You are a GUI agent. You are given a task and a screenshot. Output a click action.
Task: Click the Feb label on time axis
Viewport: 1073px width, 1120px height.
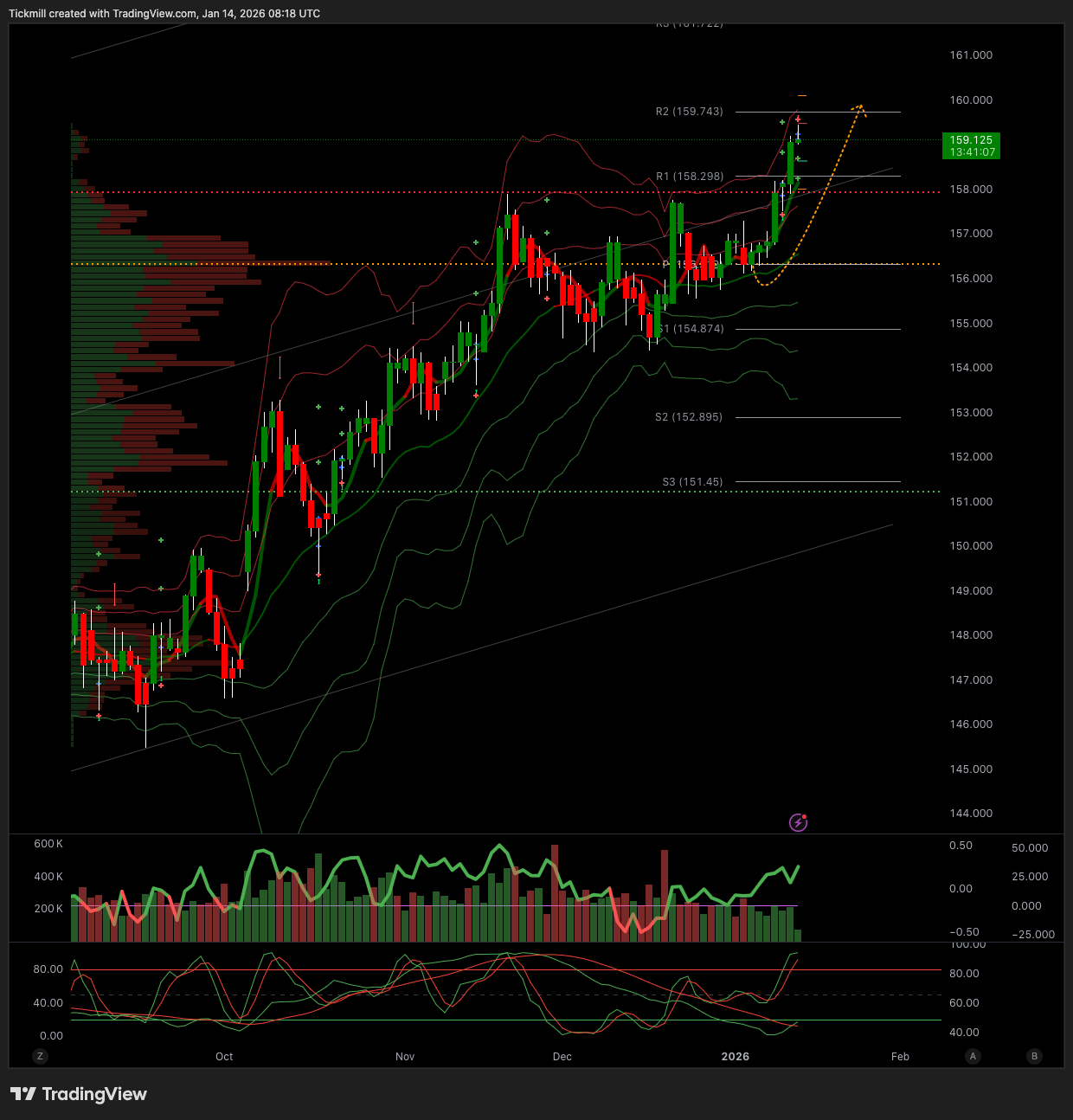[900, 1057]
